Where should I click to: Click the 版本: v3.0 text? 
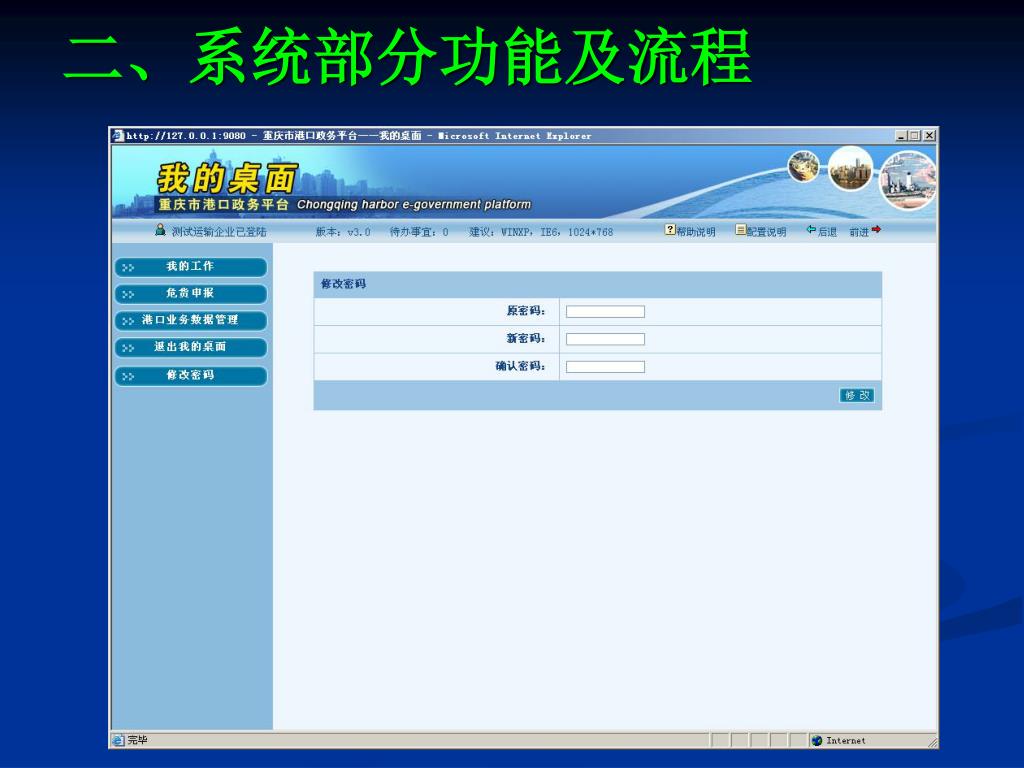343,232
